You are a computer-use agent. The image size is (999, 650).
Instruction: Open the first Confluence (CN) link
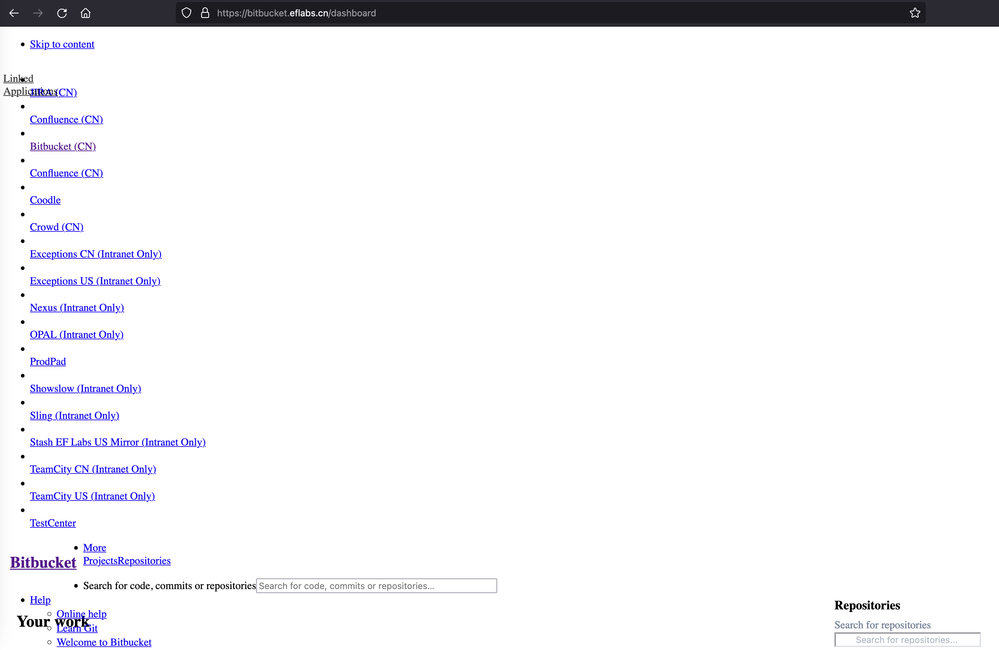pyautogui.click(x=66, y=119)
